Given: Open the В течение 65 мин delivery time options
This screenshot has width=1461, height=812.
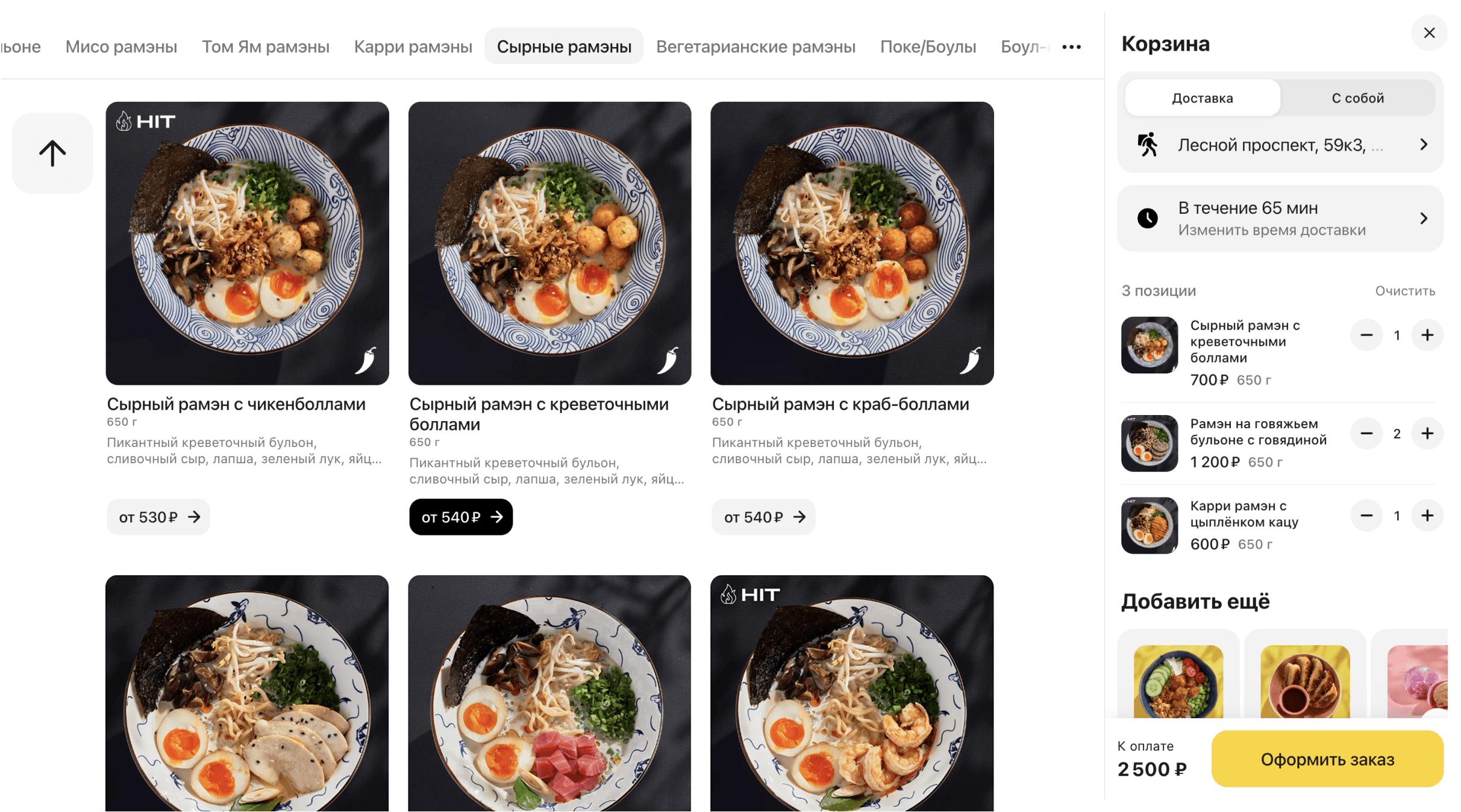Looking at the screenshot, I should tap(1280, 218).
